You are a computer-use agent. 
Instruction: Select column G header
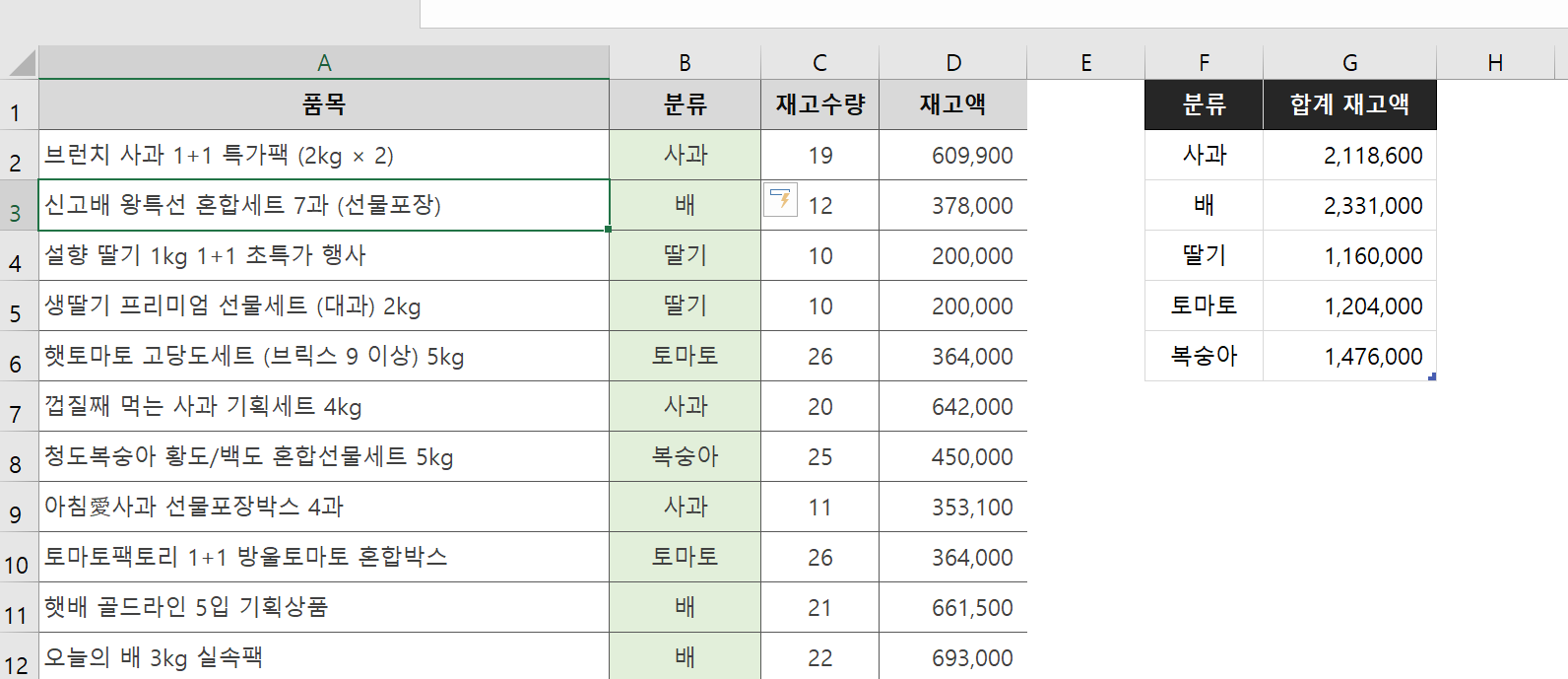(x=1349, y=63)
